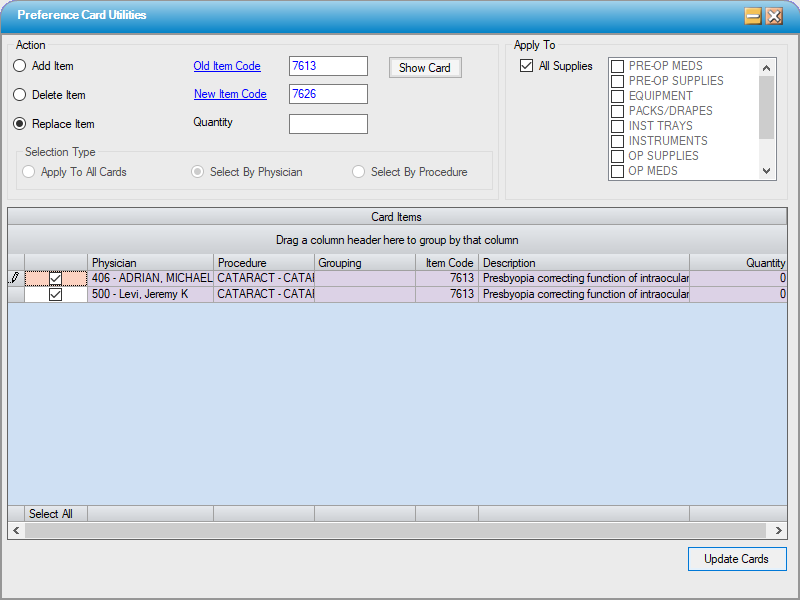This screenshot has width=800, height=600.
Task: Check PRE-OP MEDS in the supply list
Action: pyautogui.click(x=618, y=66)
